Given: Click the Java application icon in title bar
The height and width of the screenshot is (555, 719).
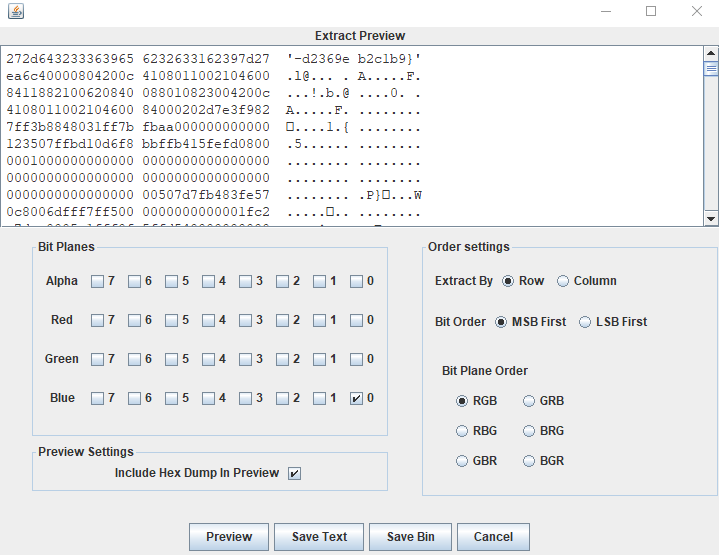Looking at the screenshot, I should [x=16, y=11].
